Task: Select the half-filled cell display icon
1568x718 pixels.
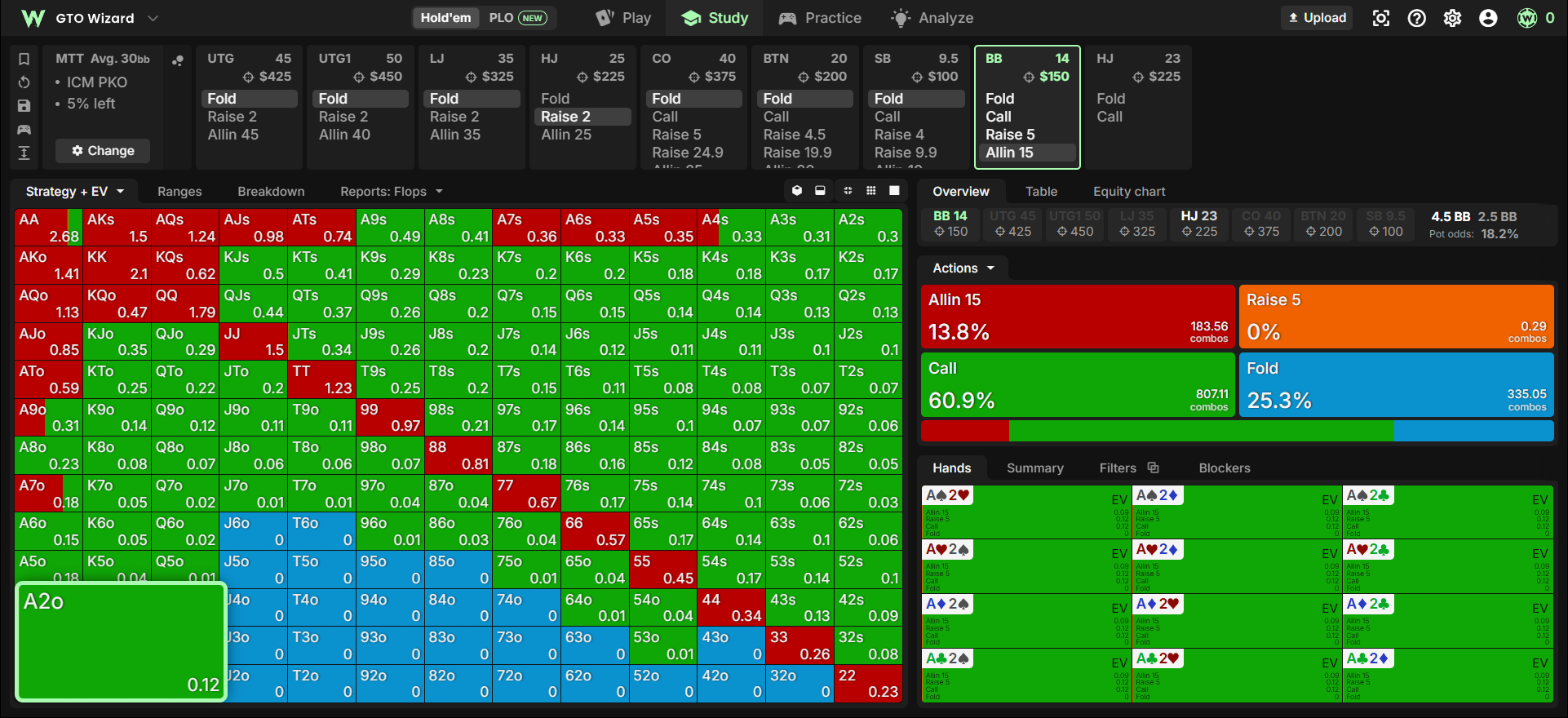Action: pos(820,191)
